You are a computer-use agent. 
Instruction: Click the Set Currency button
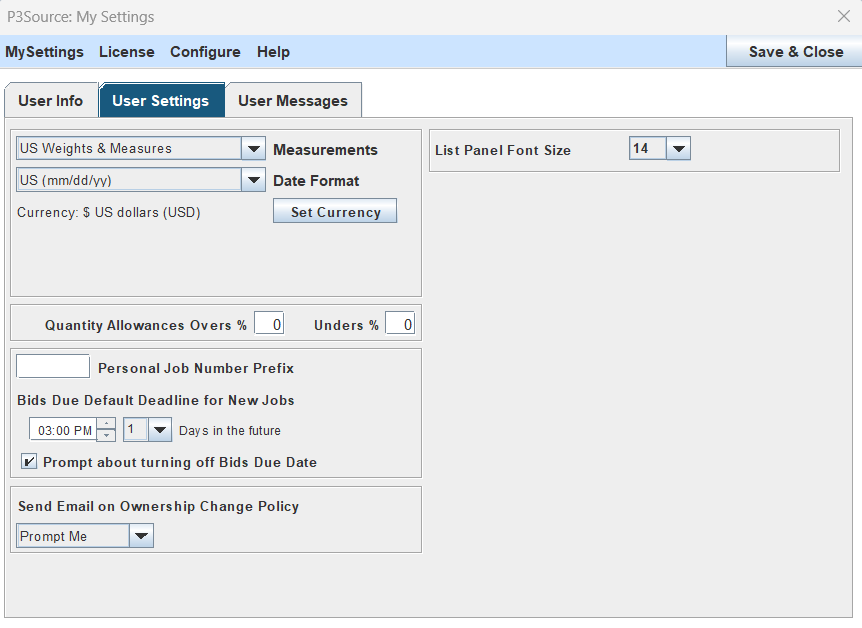pos(334,211)
